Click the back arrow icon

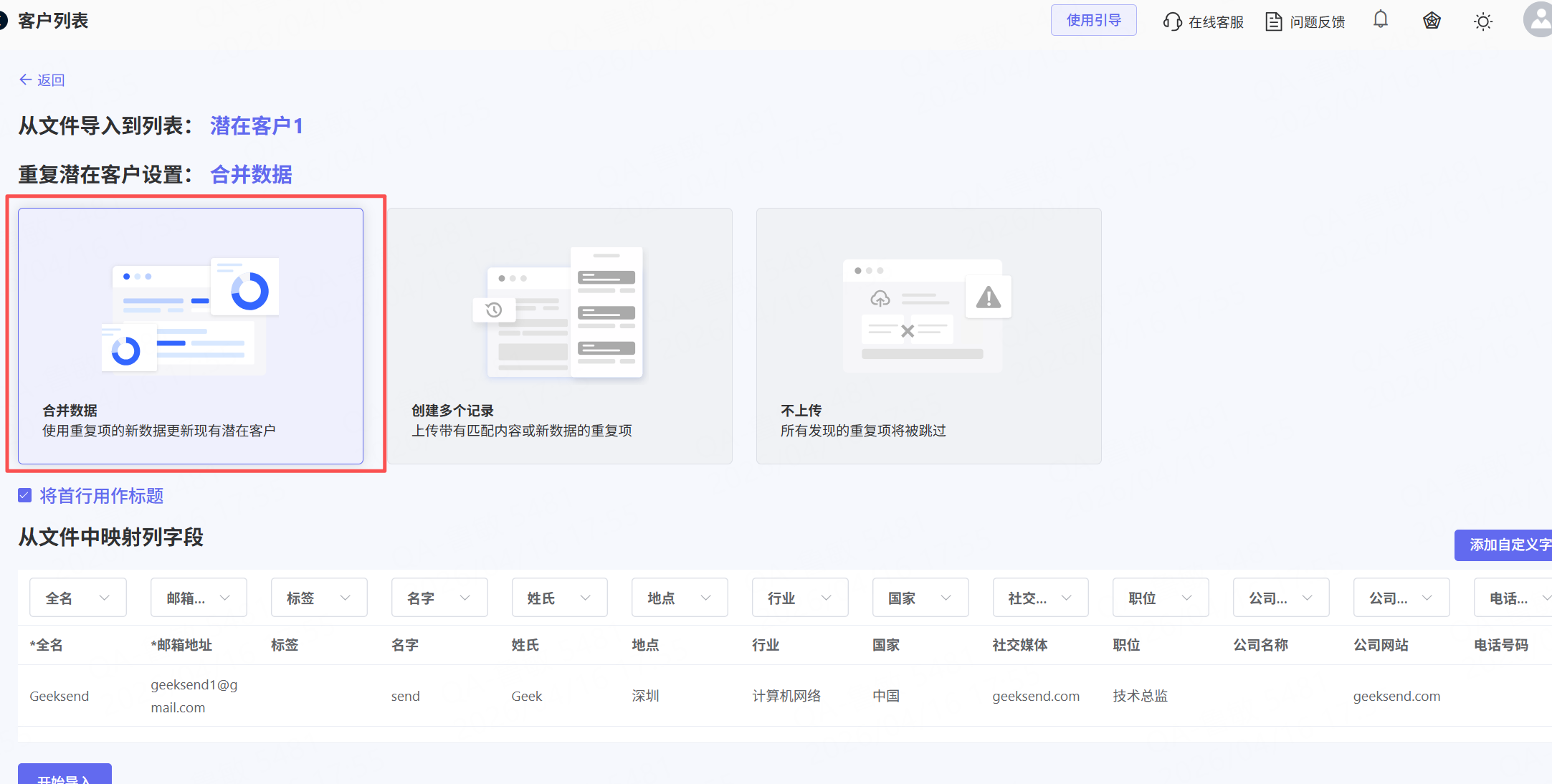pos(25,80)
